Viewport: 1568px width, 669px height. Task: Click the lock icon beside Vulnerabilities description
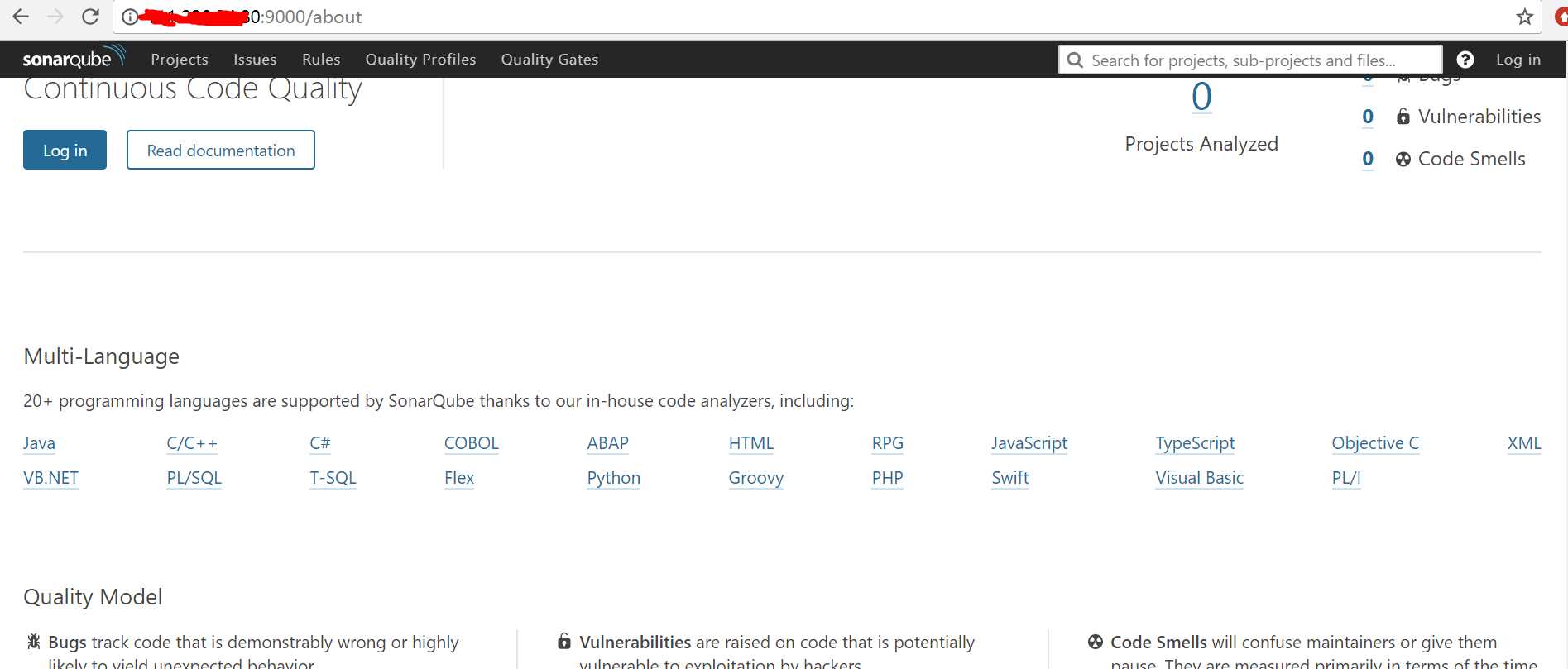[563, 642]
